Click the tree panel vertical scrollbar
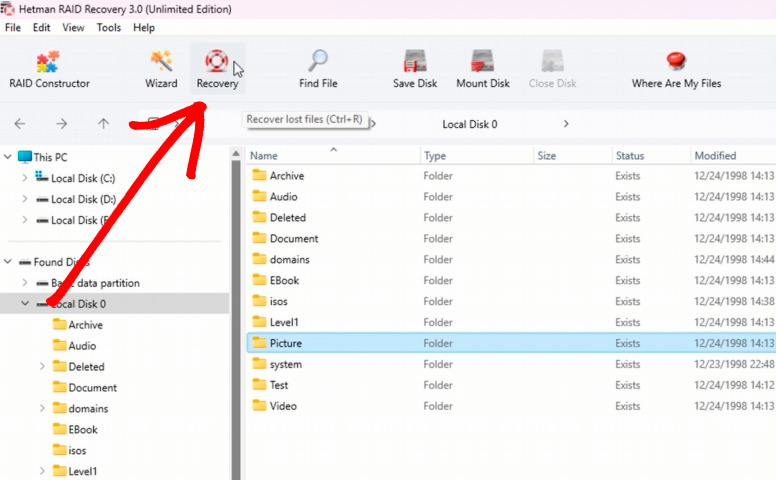This screenshot has width=776, height=480. pos(236,319)
